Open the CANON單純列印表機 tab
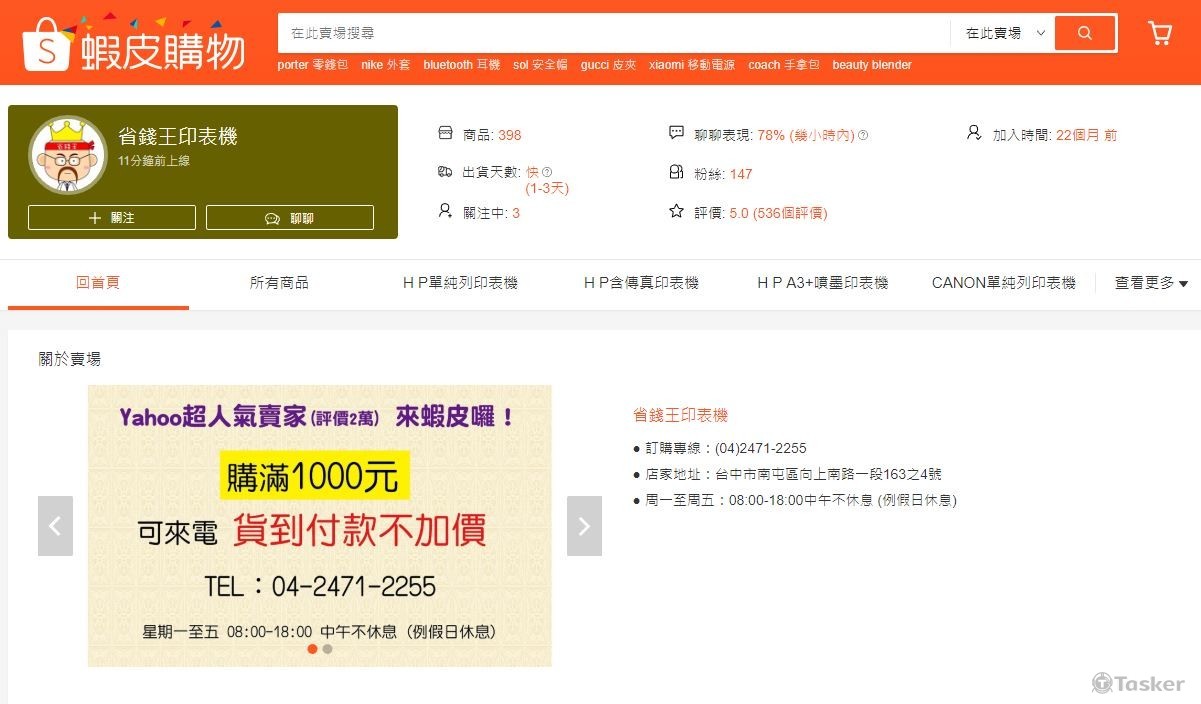The height and width of the screenshot is (704, 1201). point(1003,283)
